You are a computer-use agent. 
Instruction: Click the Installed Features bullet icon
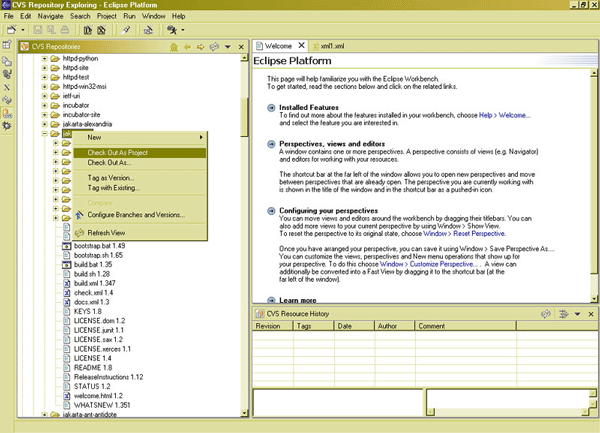click(x=271, y=108)
